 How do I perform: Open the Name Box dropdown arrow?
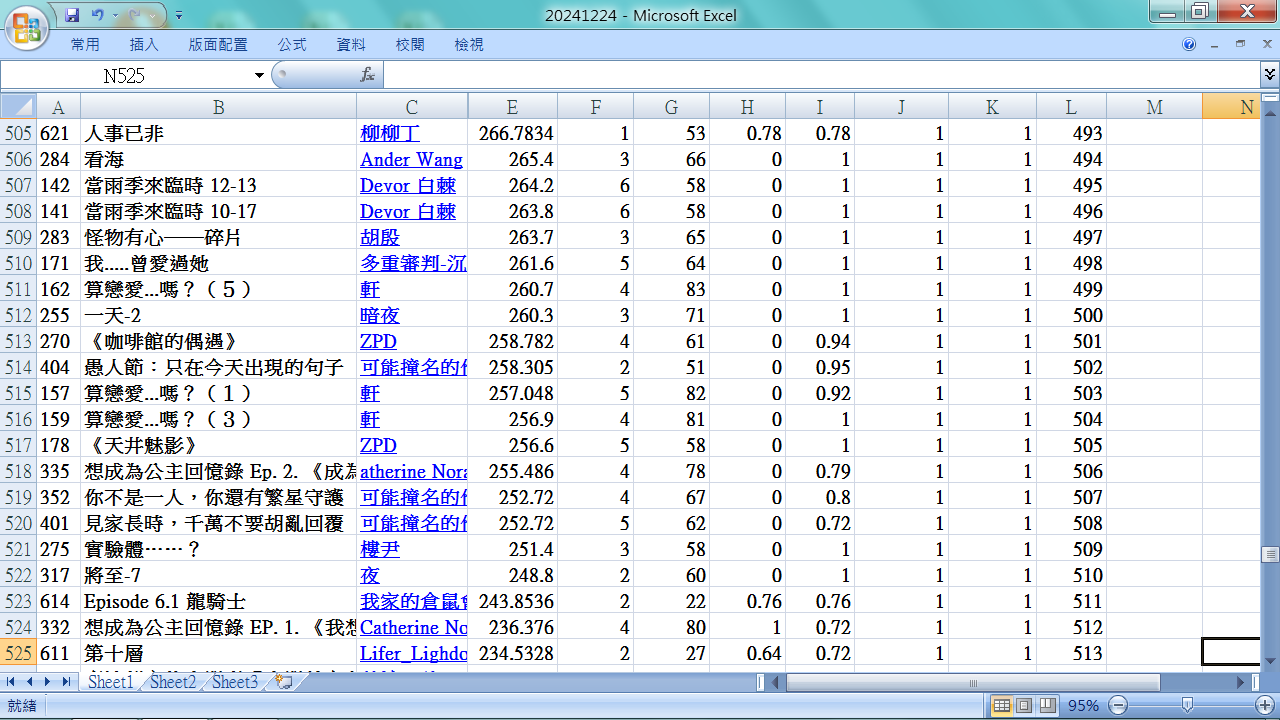click(260, 75)
